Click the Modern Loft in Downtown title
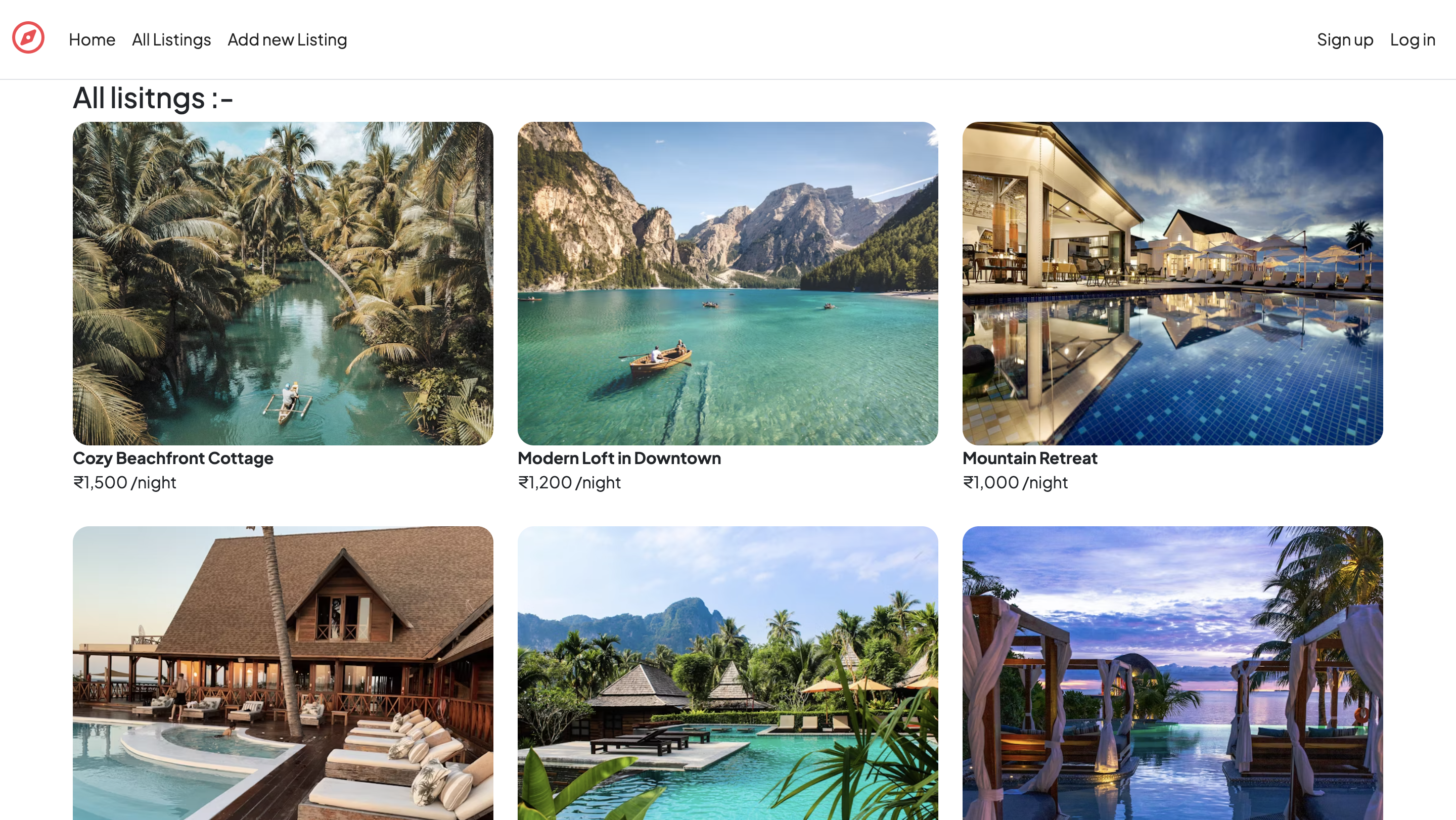This screenshot has height=820, width=1456. [x=619, y=458]
